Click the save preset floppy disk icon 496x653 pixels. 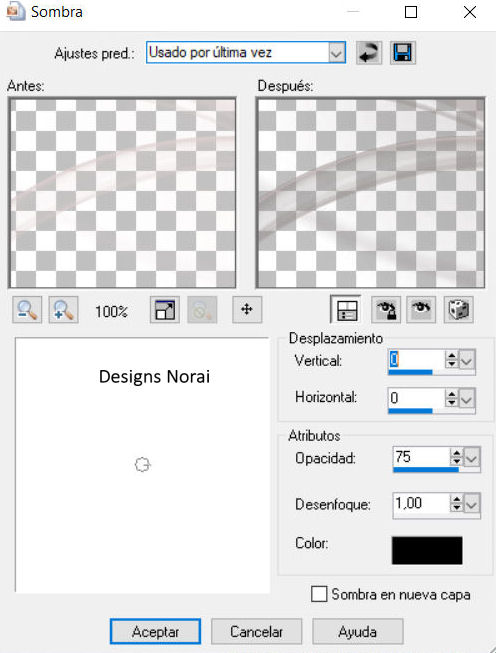point(403,53)
